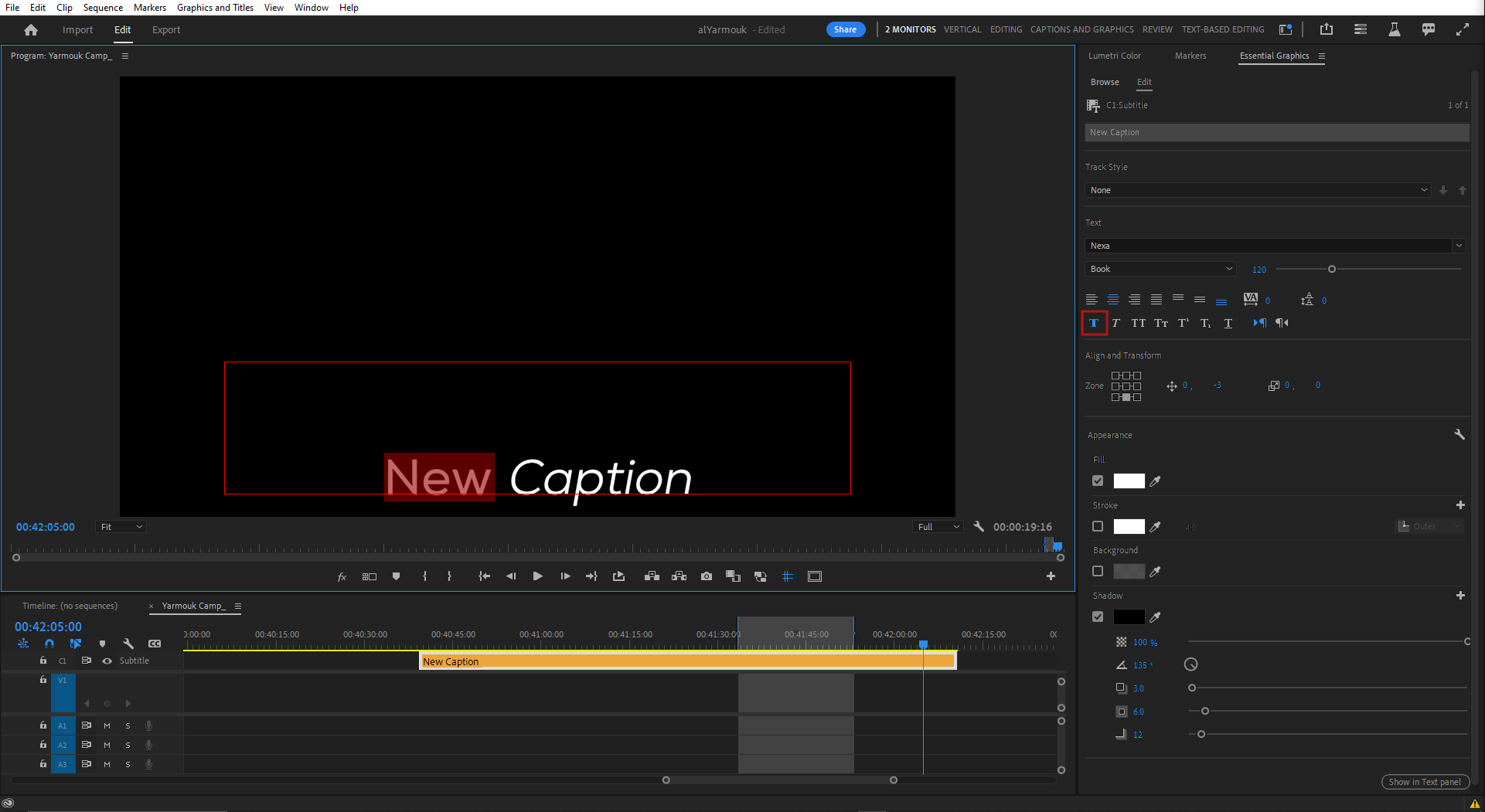This screenshot has height=812, width=1485.
Task: Switch to the Lumetri Color panel tab
Action: click(x=1114, y=55)
